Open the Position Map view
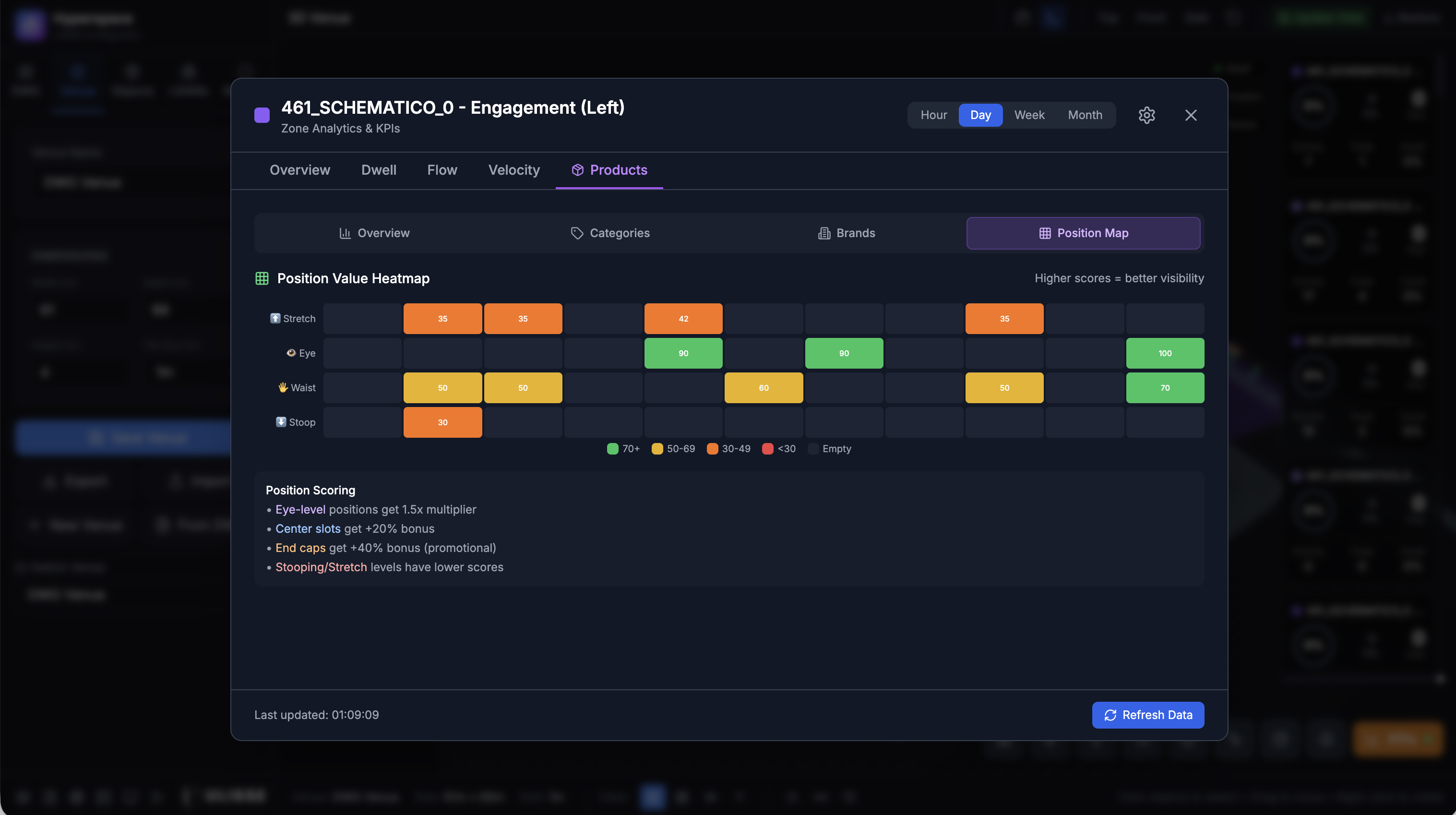1456x815 pixels. (x=1082, y=233)
